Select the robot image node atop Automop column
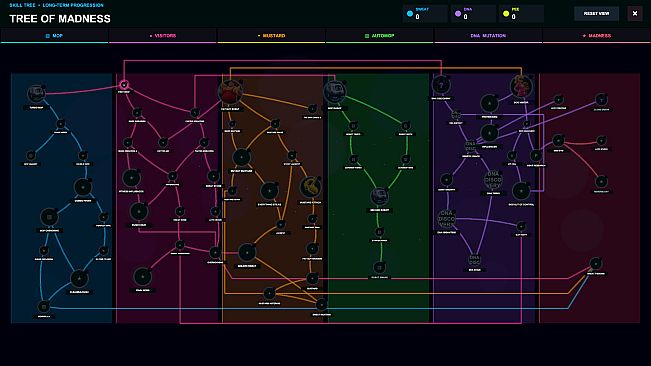 coord(335,92)
